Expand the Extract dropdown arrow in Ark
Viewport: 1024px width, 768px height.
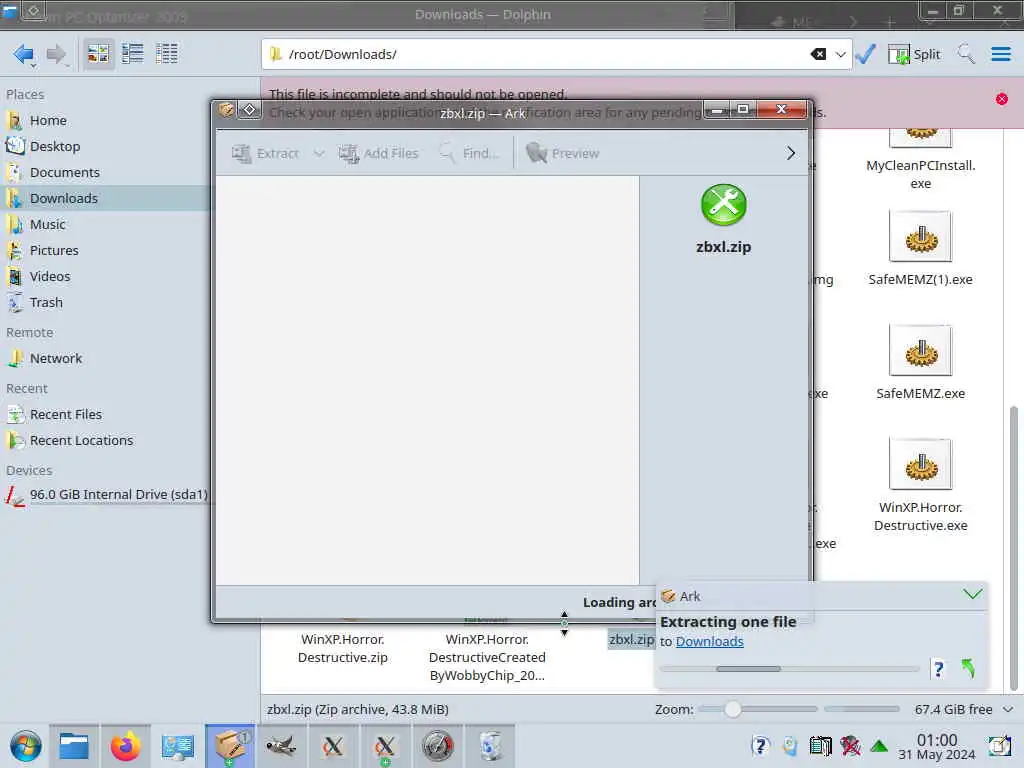coord(319,153)
